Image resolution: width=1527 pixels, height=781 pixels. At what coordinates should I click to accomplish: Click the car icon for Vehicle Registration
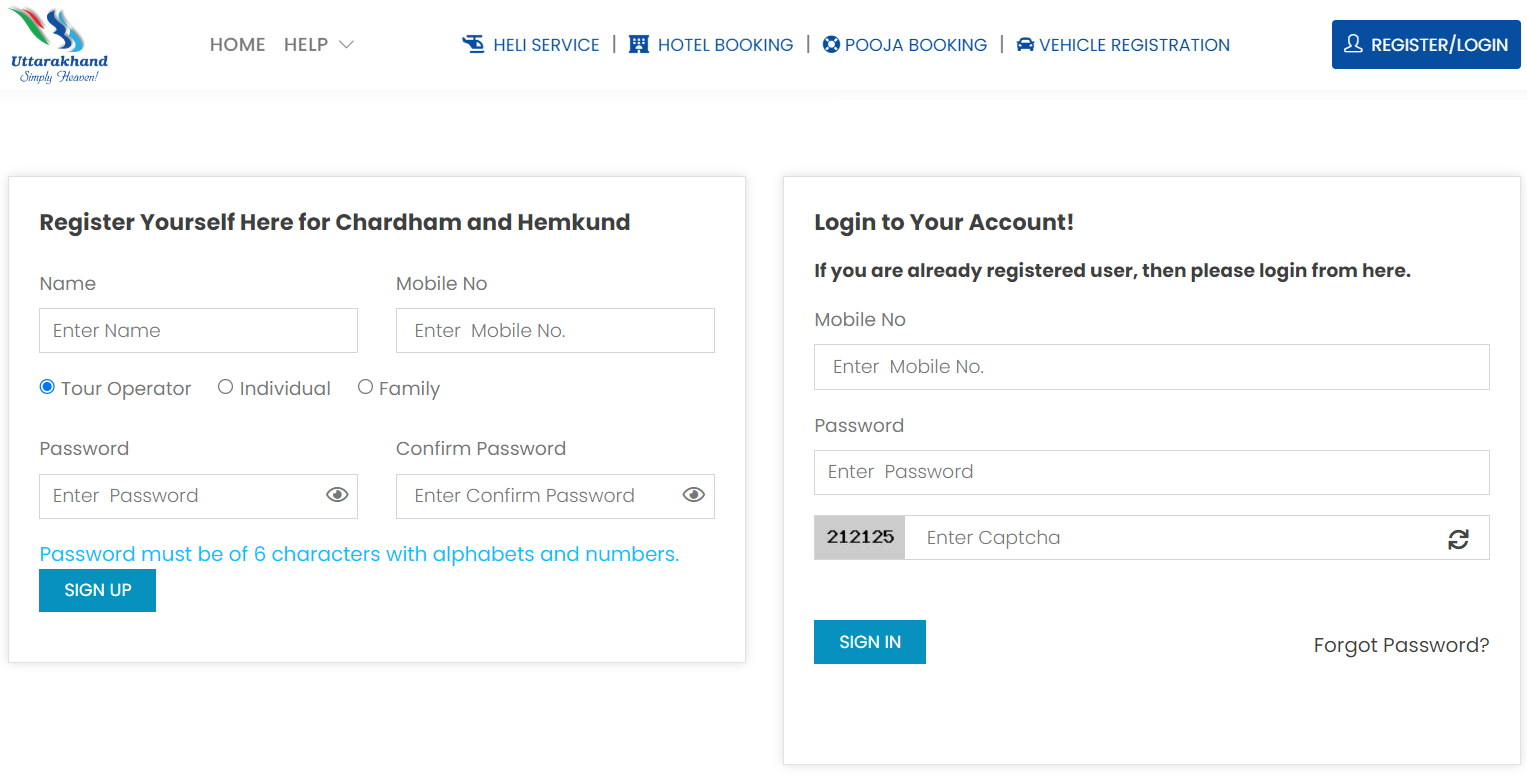point(1025,45)
